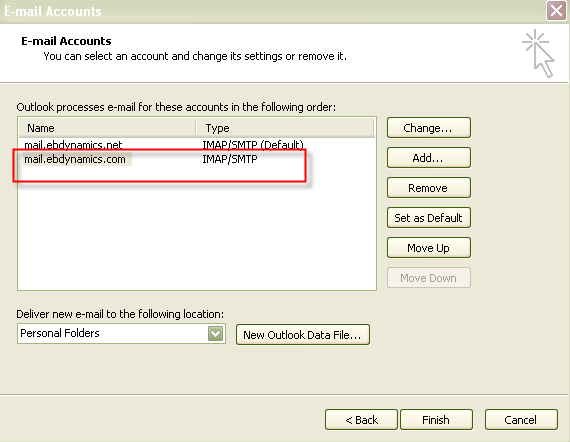
Task: Move the selected account up
Action: tap(429, 248)
